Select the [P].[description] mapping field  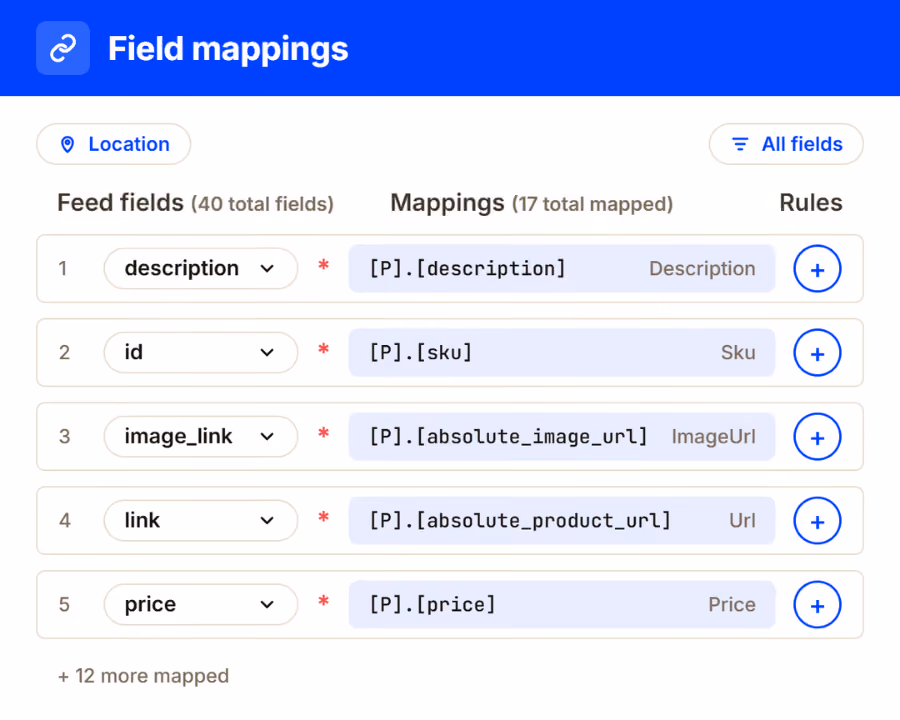[x=562, y=269]
